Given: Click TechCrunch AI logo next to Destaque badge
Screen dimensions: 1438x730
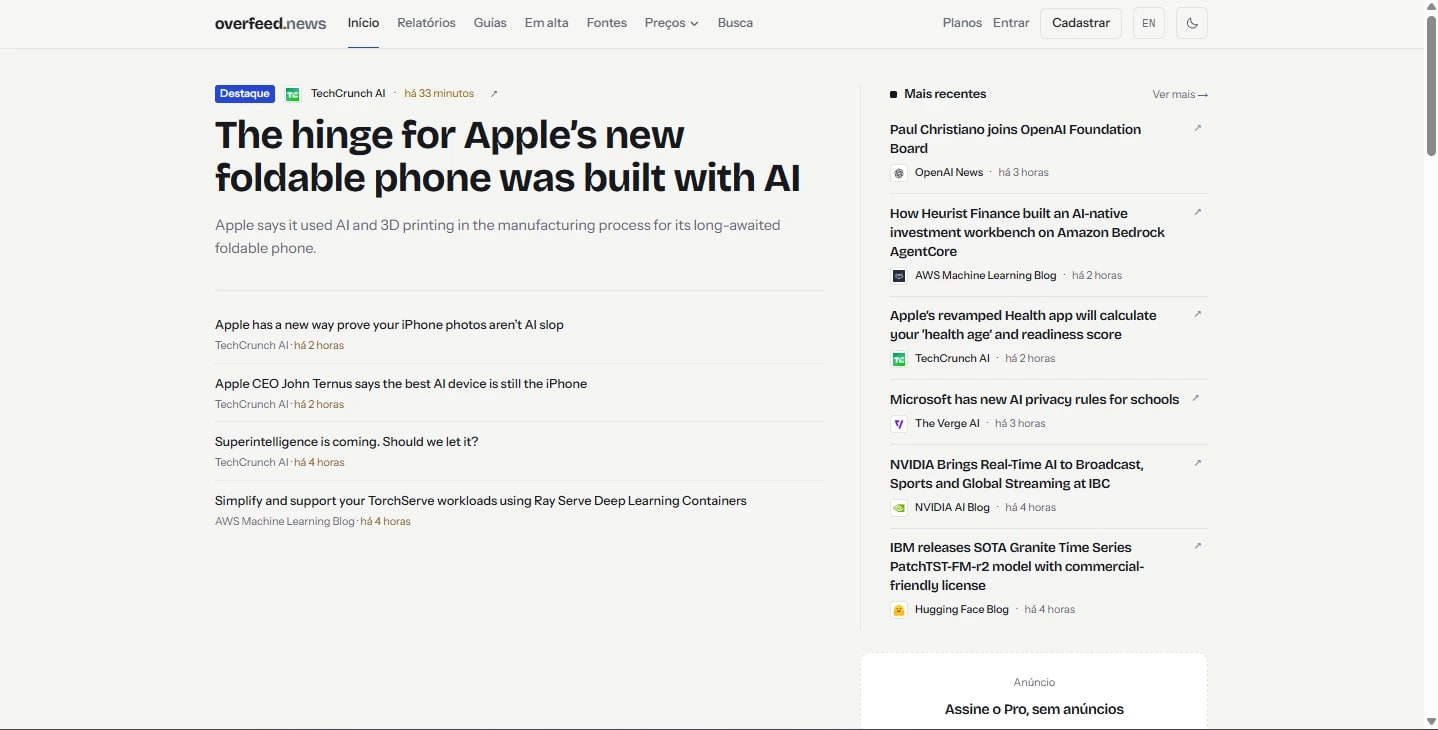Looking at the screenshot, I should click(293, 94).
